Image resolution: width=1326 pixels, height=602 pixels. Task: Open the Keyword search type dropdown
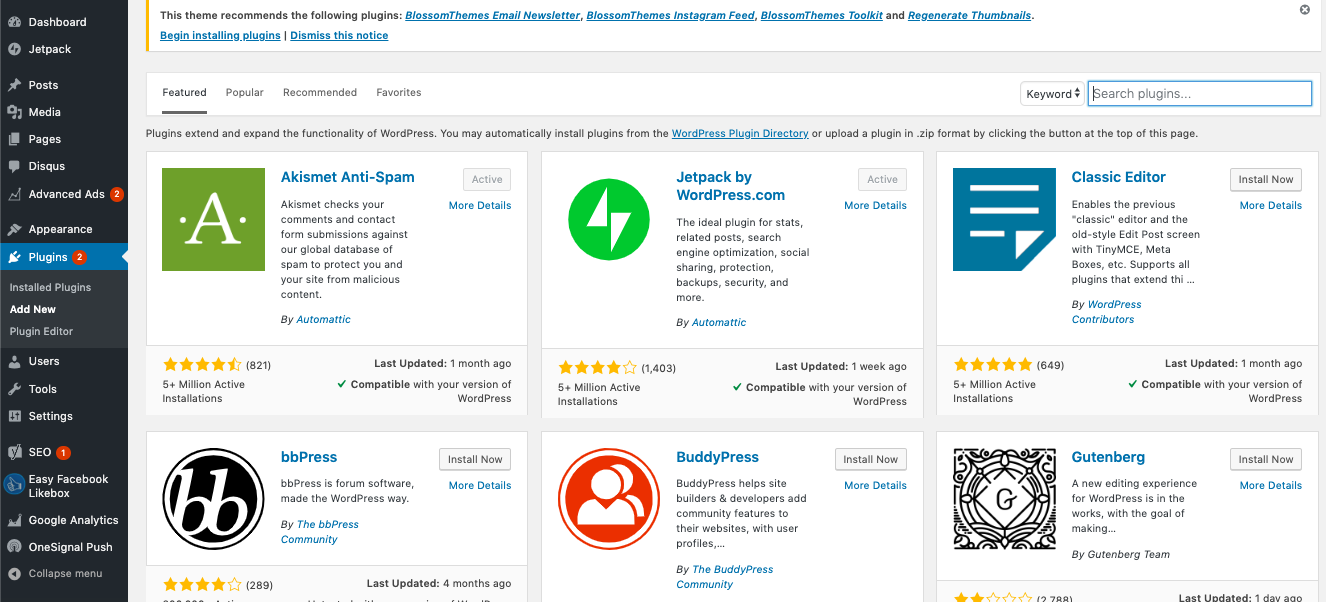(1052, 94)
